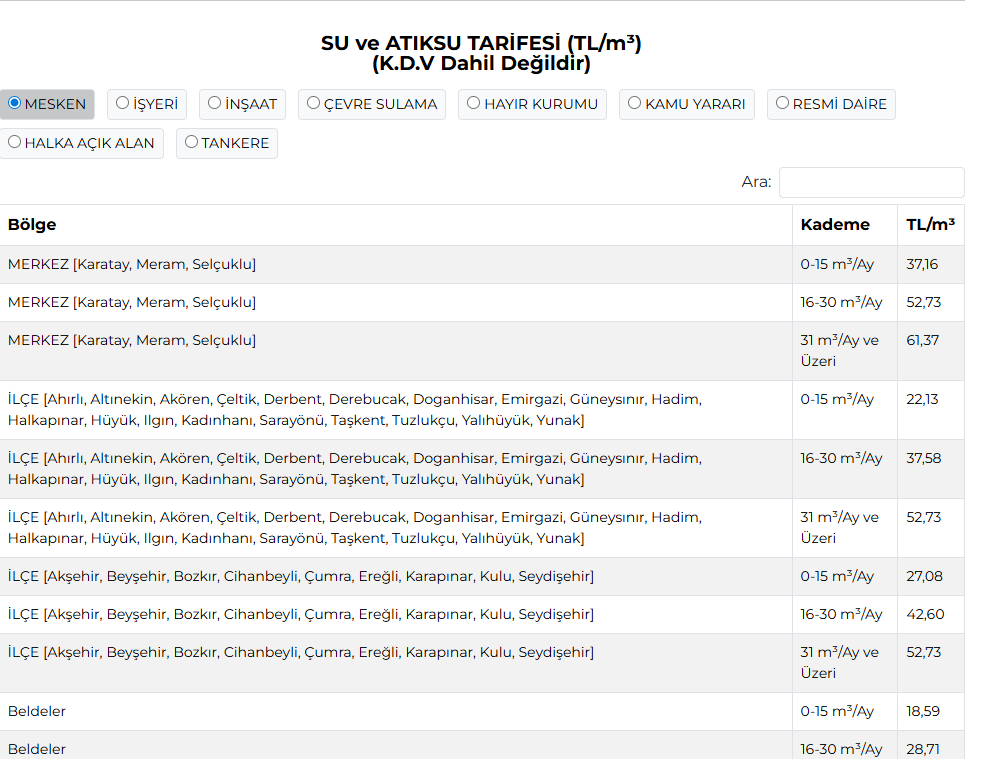
Task: Sort by the TL/m³ column header
Action: 930,225
